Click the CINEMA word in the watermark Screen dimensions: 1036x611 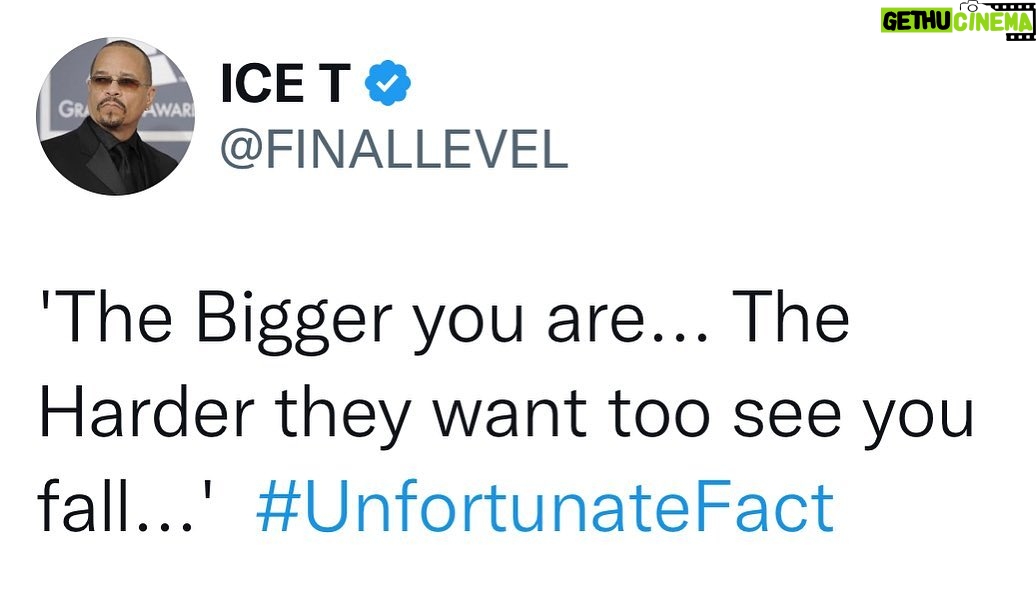click(992, 21)
